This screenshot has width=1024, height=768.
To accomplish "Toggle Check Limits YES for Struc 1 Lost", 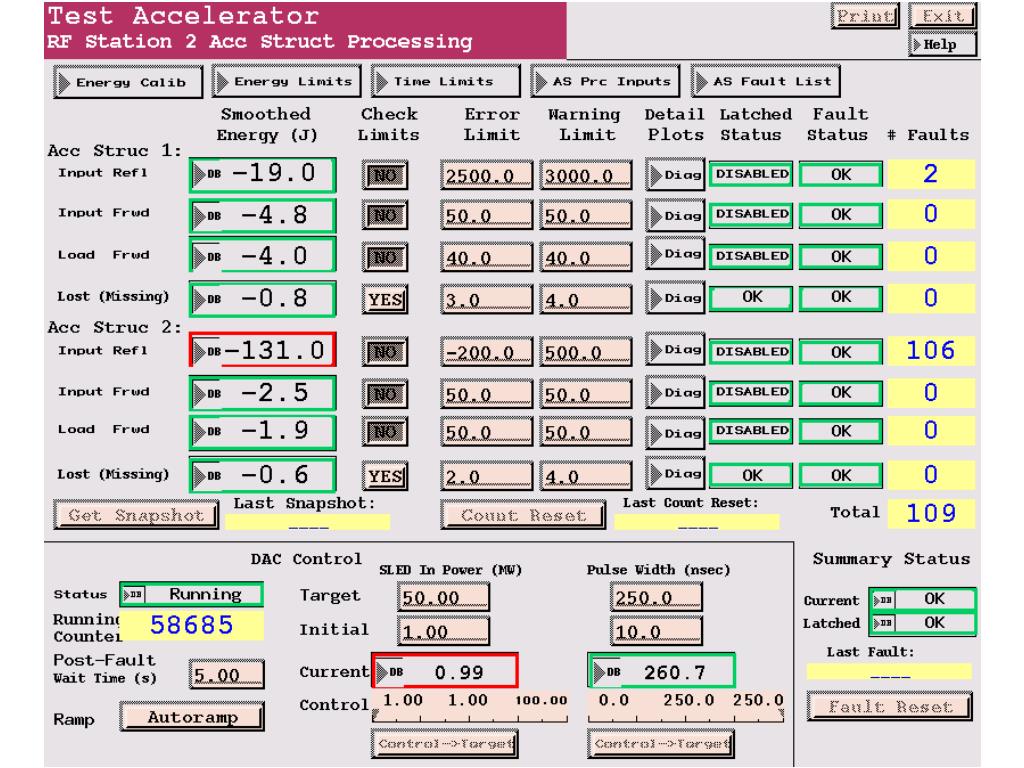I will click(x=385, y=300).
